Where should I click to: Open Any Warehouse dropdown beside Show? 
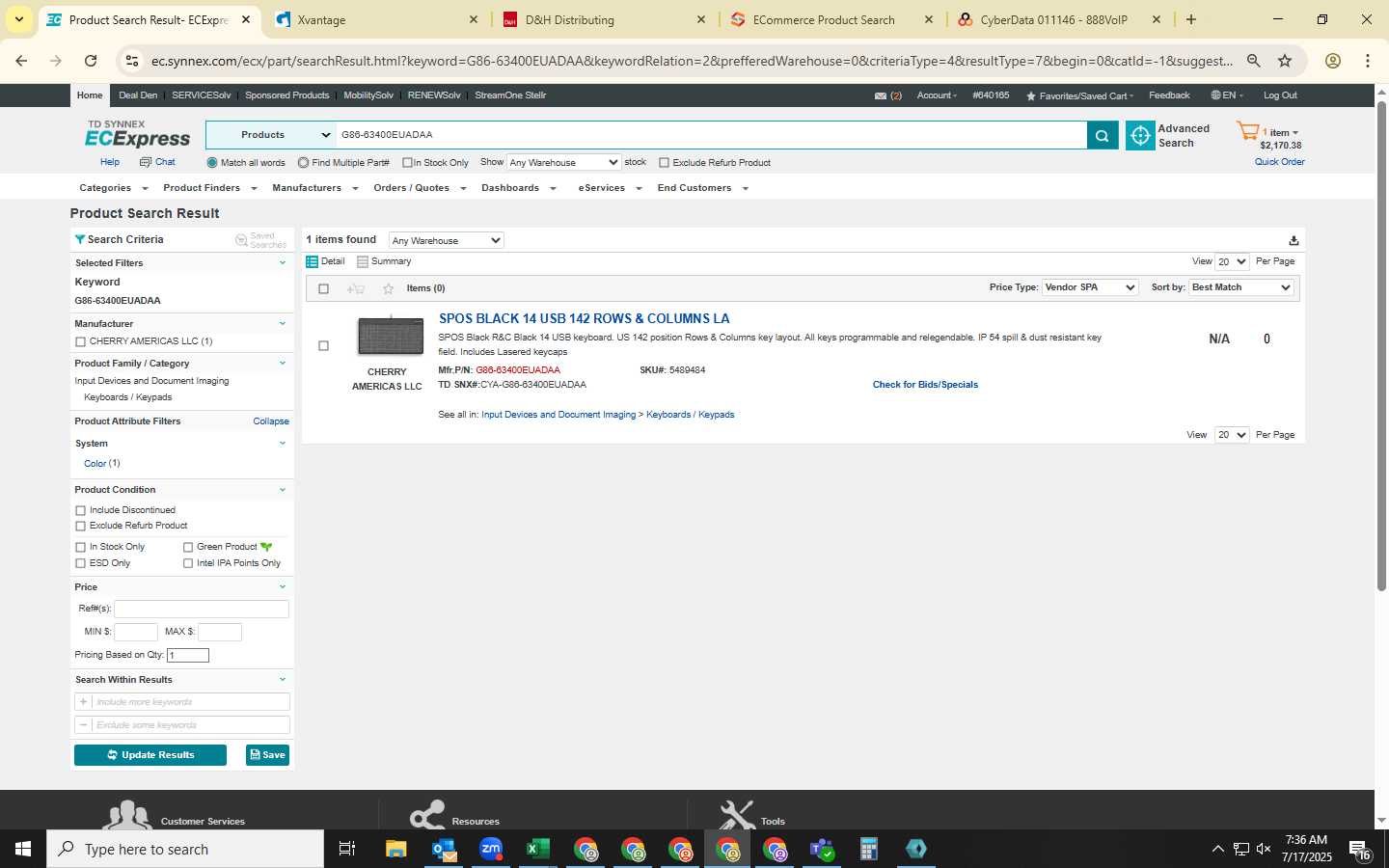(x=563, y=162)
